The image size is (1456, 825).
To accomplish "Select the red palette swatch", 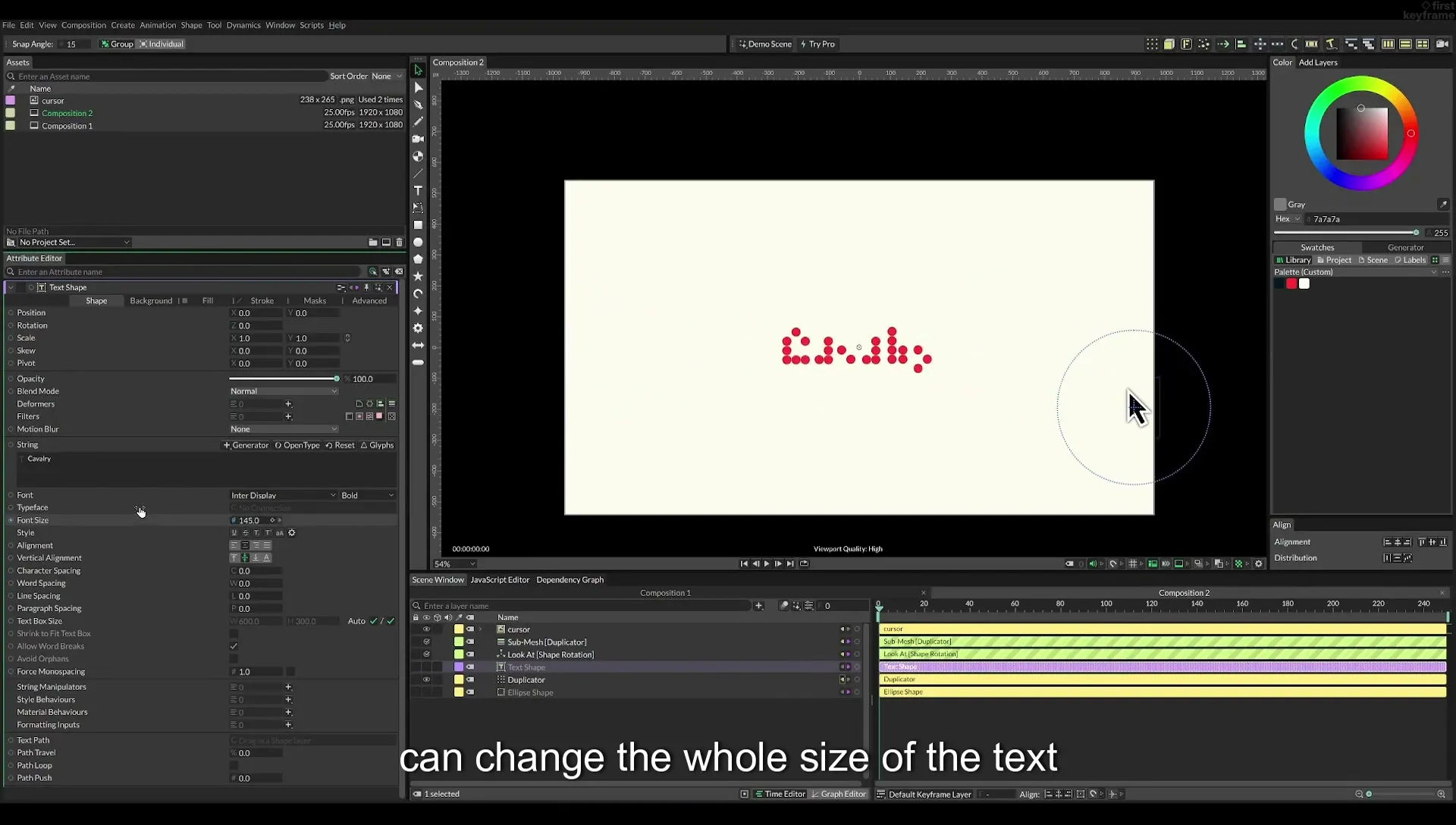I will (x=1291, y=284).
